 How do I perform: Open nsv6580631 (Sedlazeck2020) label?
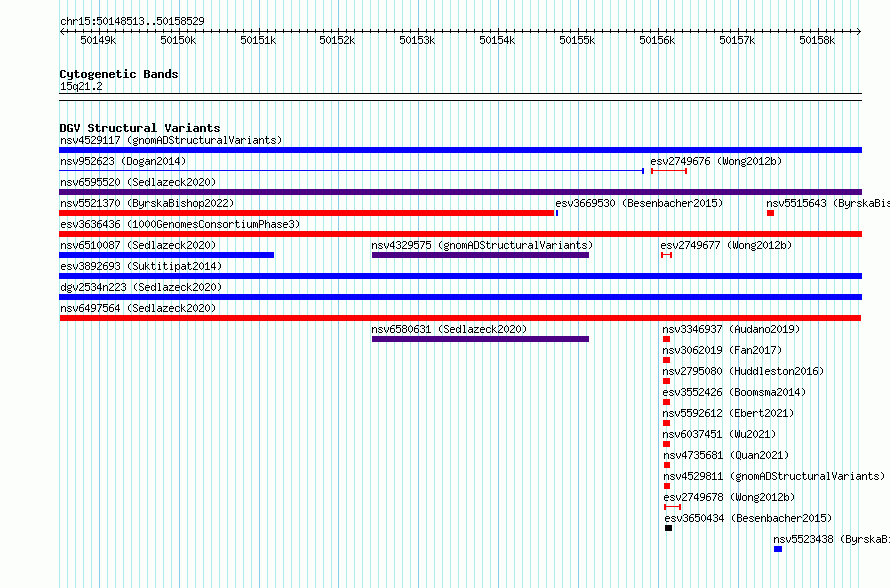pyautogui.click(x=449, y=329)
